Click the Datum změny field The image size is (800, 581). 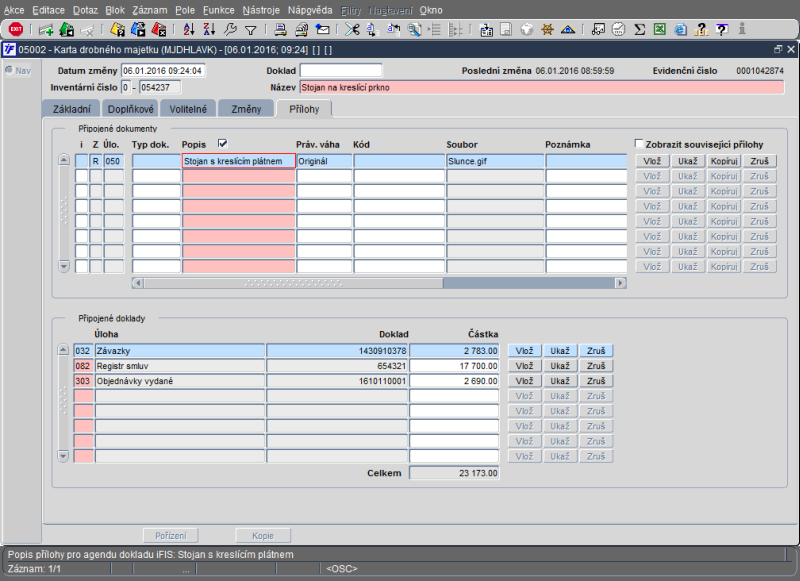click(163, 70)
